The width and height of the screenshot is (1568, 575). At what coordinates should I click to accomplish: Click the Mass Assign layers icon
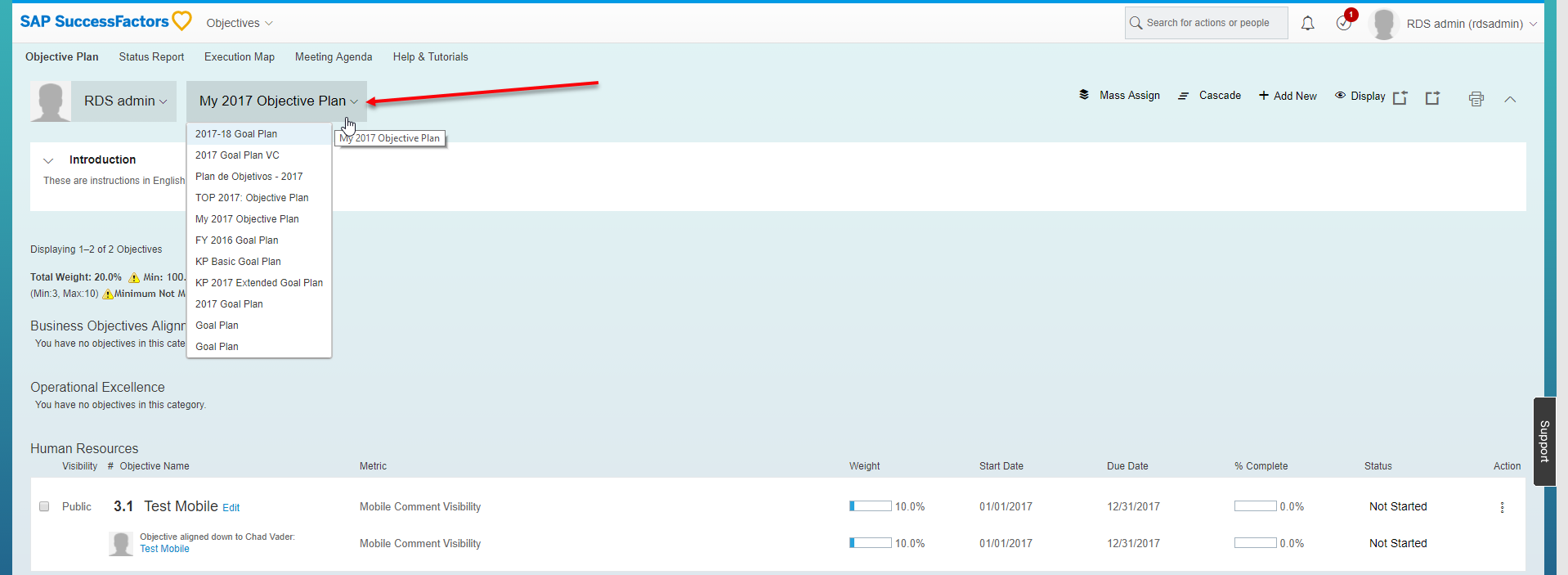click(1084, 95)
